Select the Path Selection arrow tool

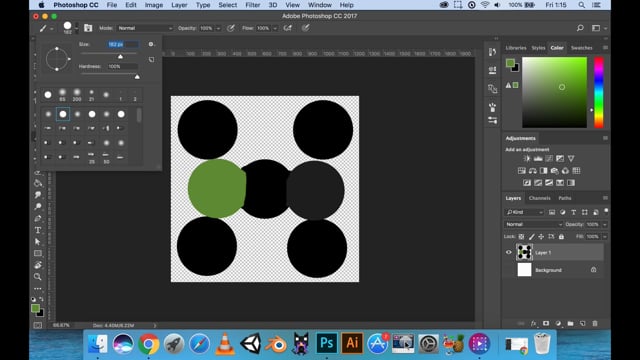[38, 242]
